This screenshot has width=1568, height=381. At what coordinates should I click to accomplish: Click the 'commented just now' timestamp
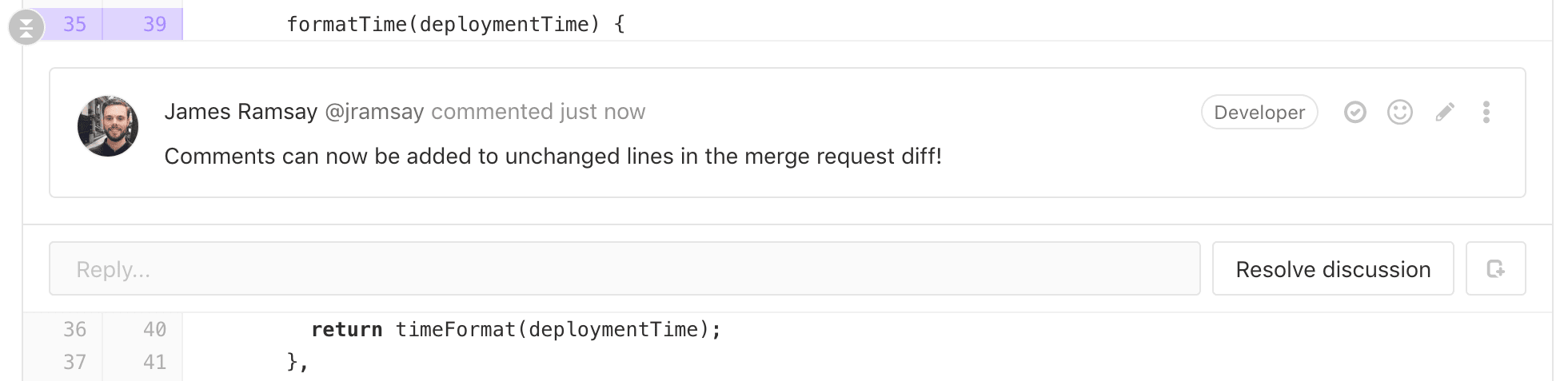538,112
